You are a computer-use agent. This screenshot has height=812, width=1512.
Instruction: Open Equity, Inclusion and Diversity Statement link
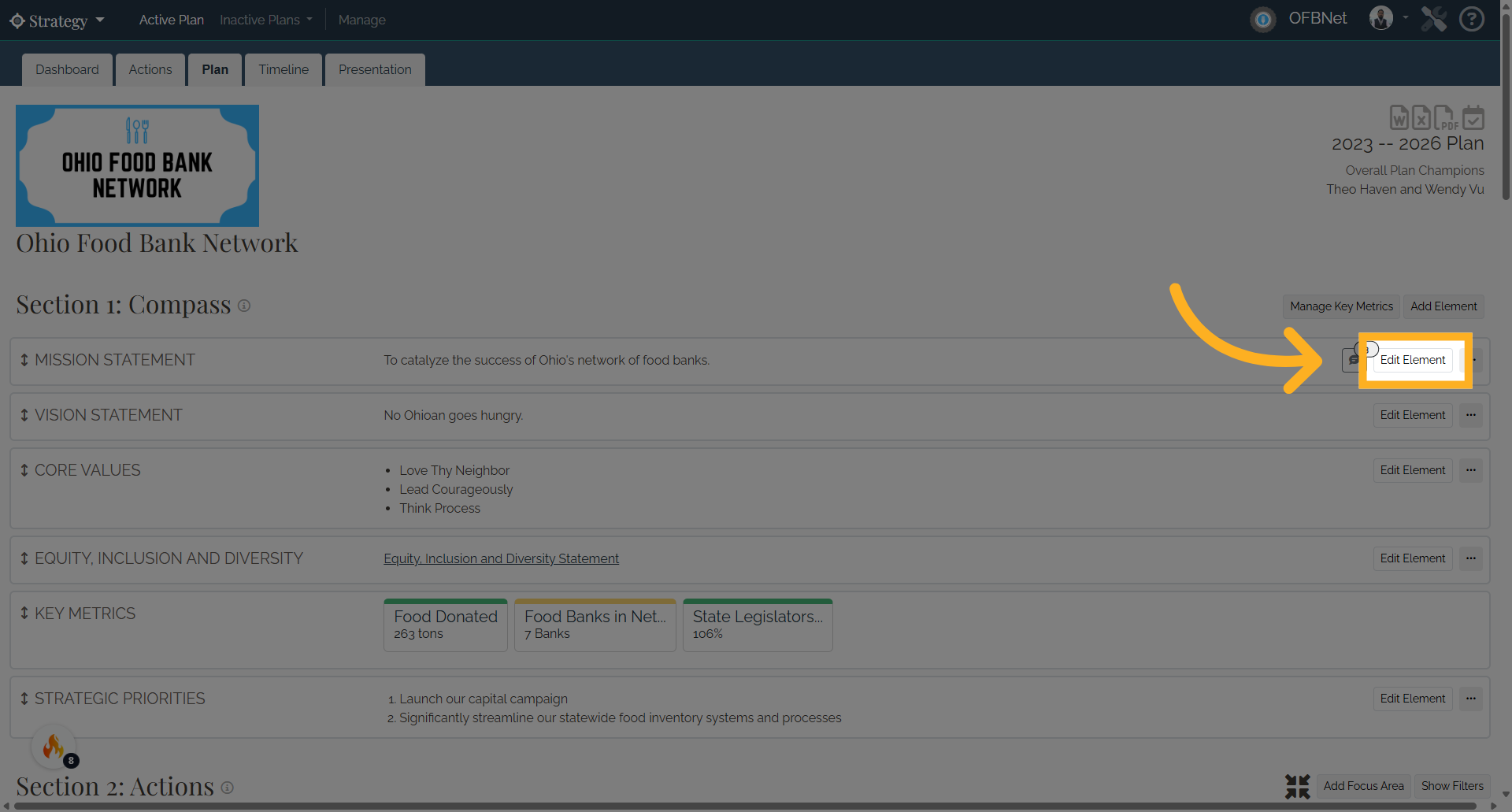(x=502, y=558)
